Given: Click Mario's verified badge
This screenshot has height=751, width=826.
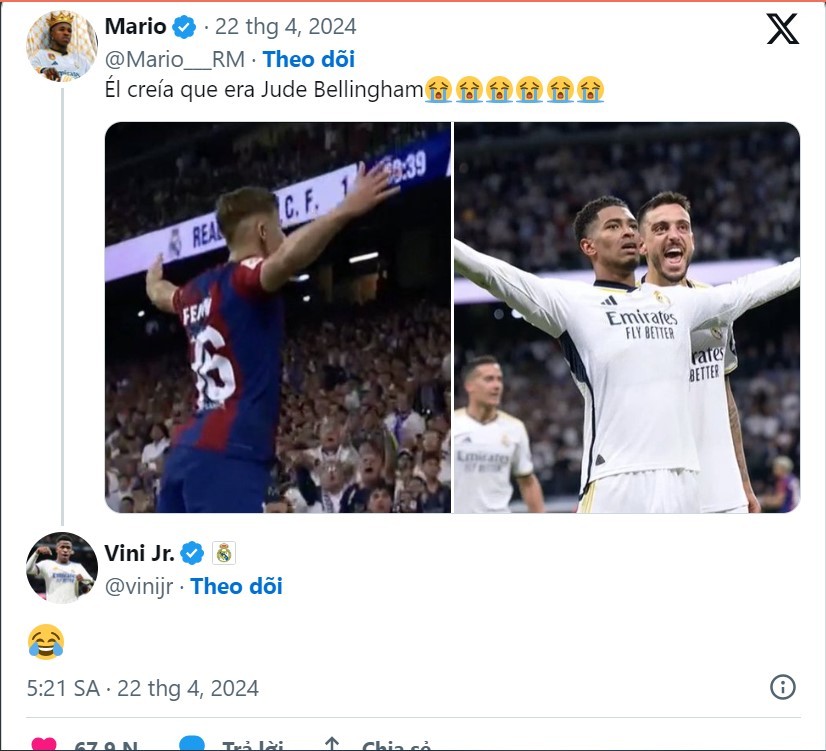Looking at the screenshot, I should pyautogui.click(x=184, y=26).
